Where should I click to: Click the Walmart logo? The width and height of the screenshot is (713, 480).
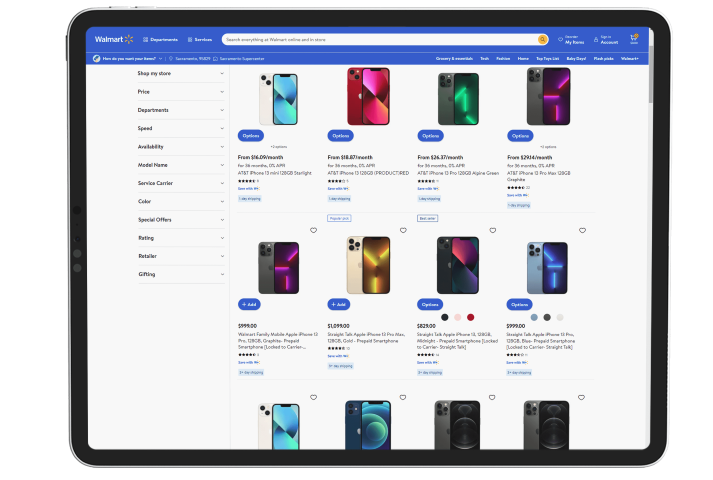pyautogui.click(x=114, y=40)
